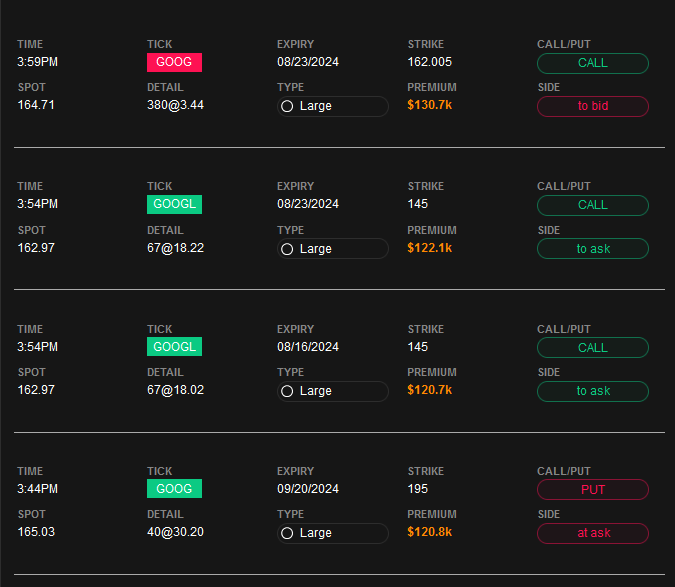The image size is (675, 587).
Task: Click the 'to ask' pill in the 67@18.02 row
Action: pyautogui.click(x=593, y=391)
